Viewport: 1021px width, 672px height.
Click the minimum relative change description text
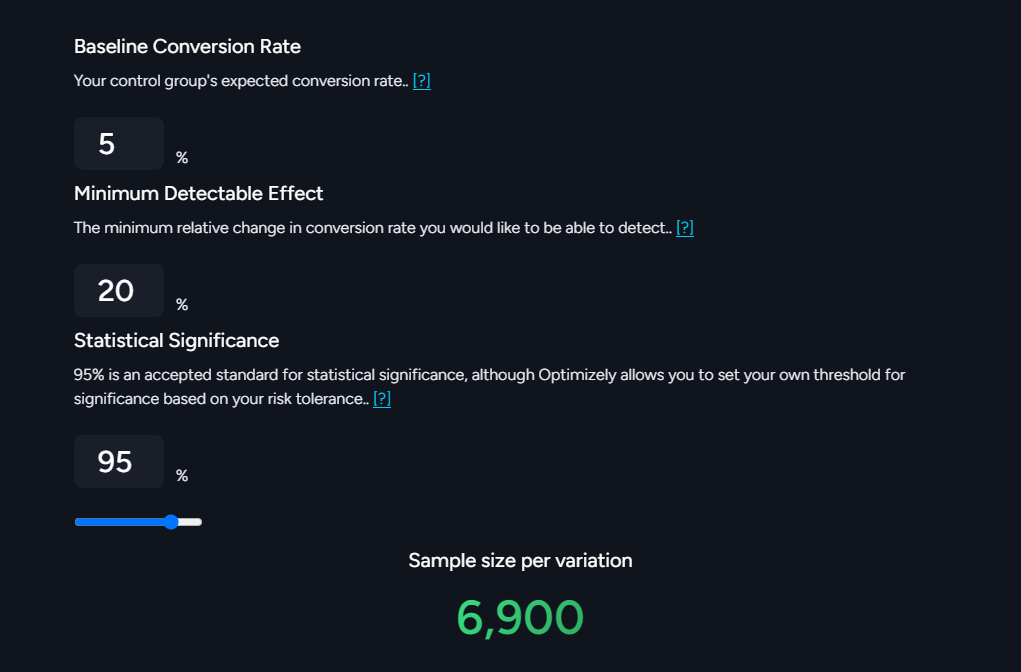click(372, 228)
